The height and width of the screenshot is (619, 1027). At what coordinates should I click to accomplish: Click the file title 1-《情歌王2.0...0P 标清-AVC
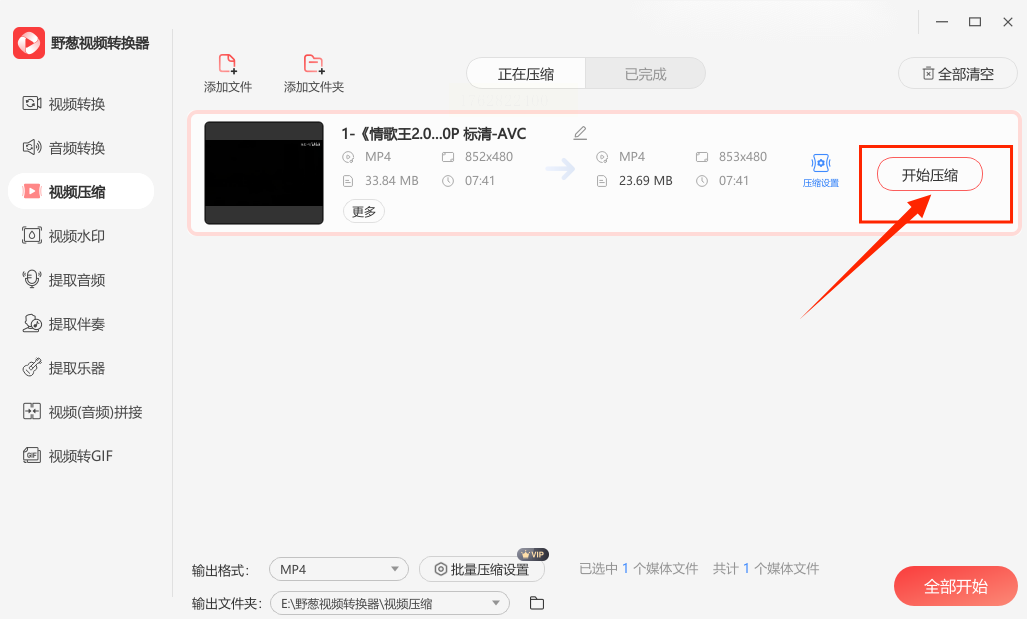click(434, 134)
